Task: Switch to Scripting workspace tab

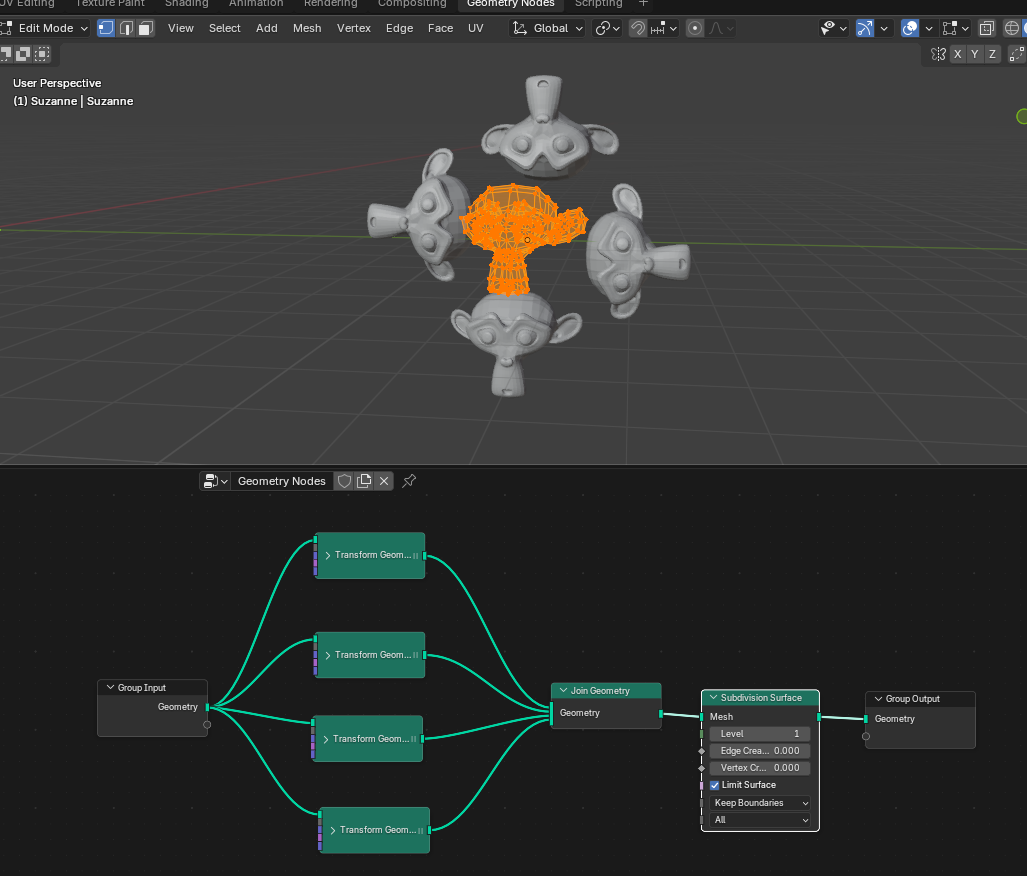Action: 599,4
